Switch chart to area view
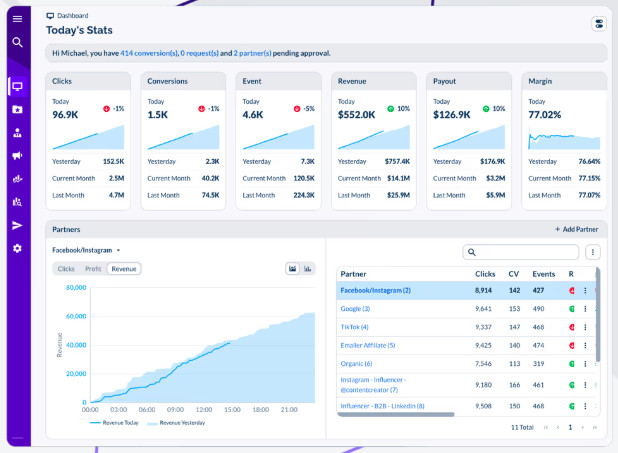 (292, 269)
